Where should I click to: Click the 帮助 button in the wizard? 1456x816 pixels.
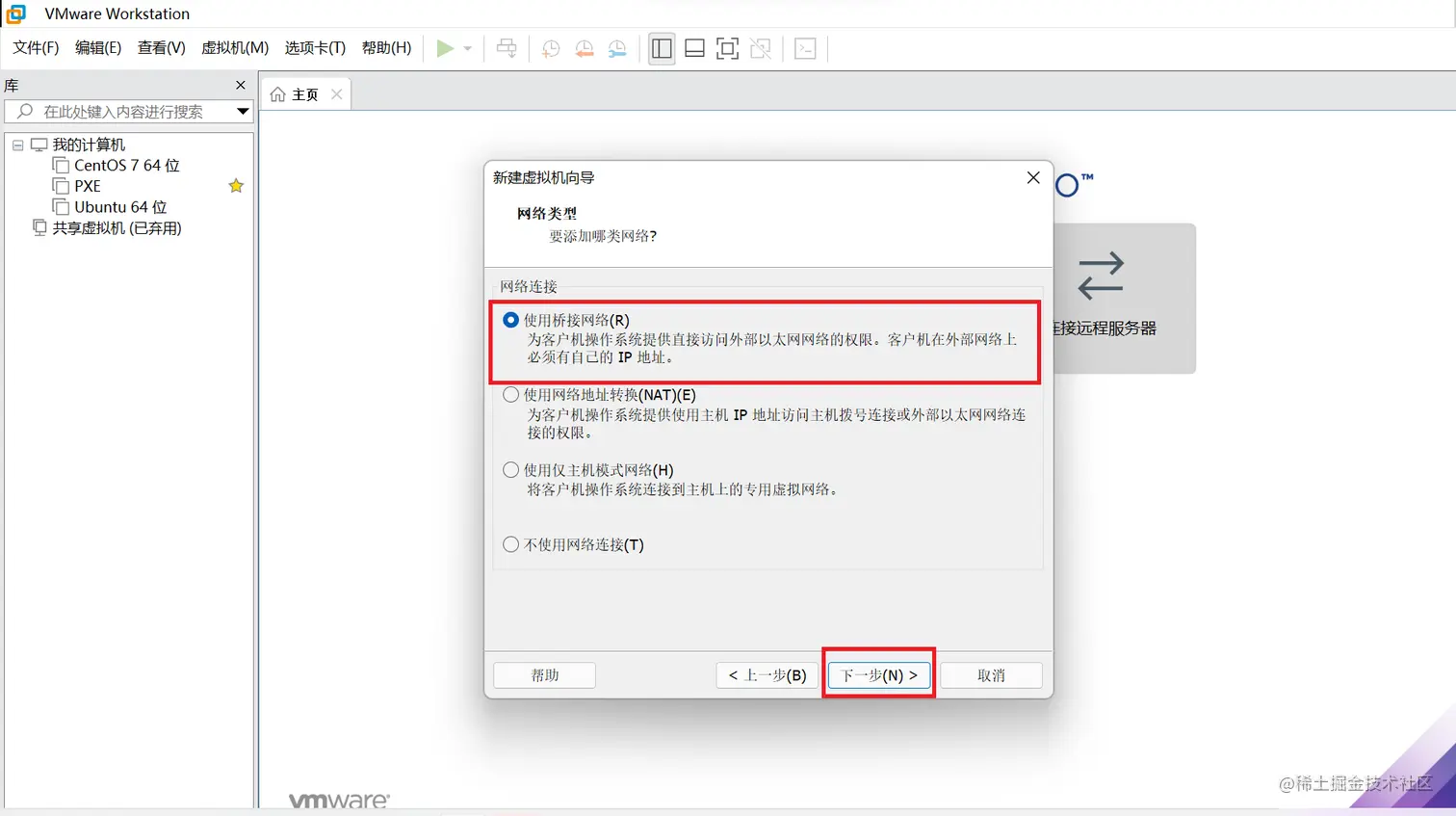tap(544, 675)
